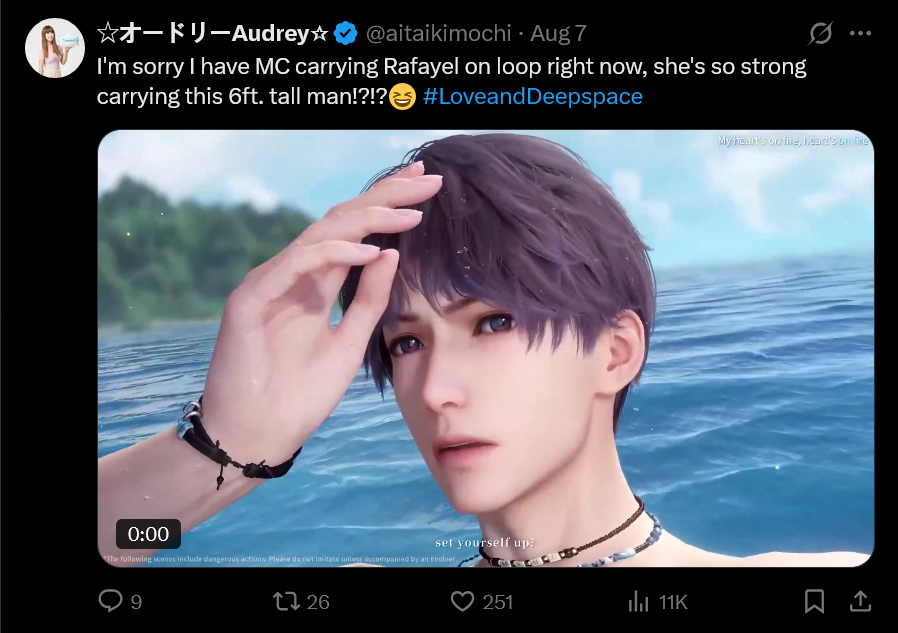Open the three-dot more options menu
This screenshot has width=898, height=633.
pos(860,33)
